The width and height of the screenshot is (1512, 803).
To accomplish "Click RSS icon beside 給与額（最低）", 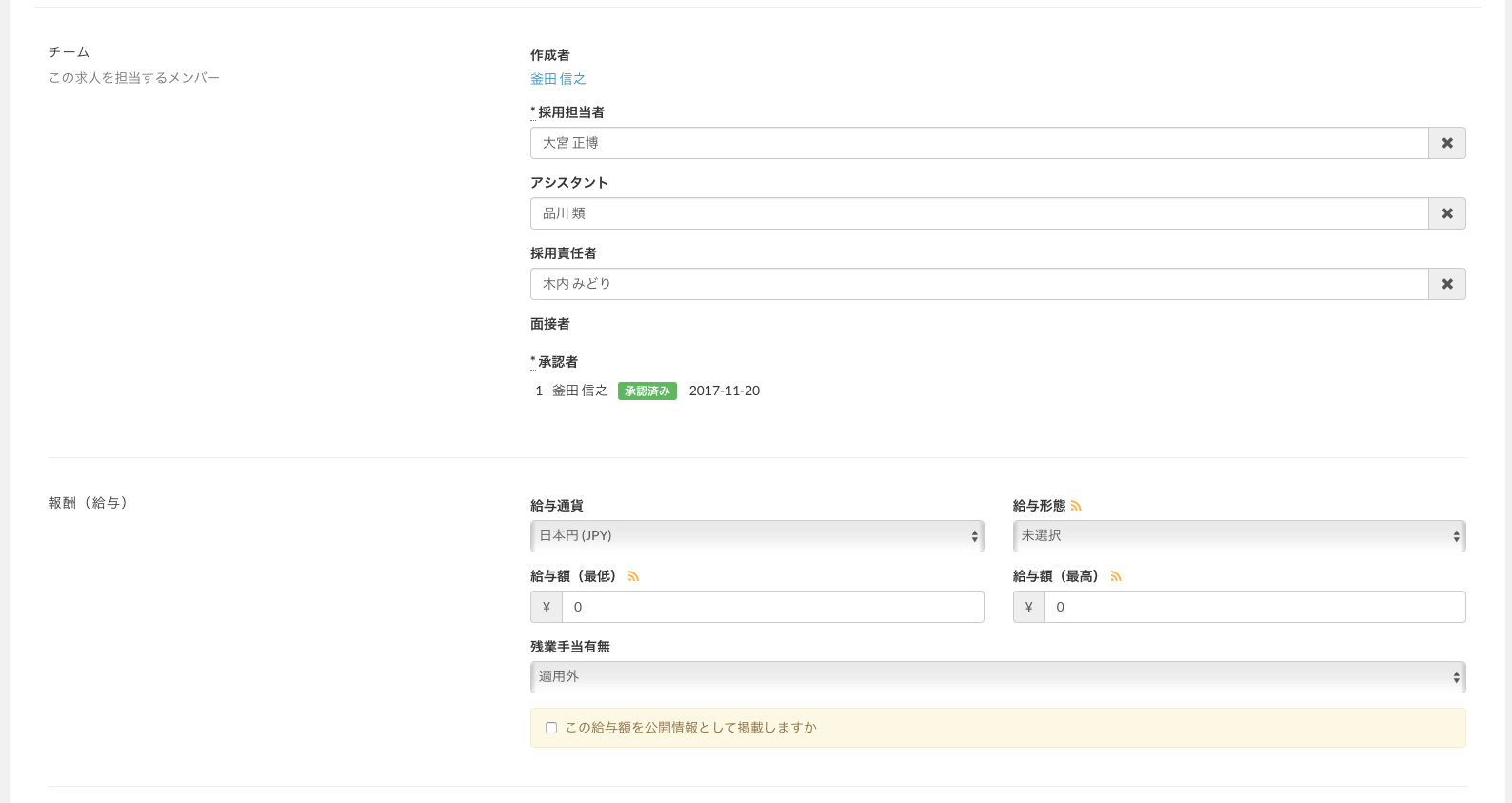I will (x=633, y=576).
